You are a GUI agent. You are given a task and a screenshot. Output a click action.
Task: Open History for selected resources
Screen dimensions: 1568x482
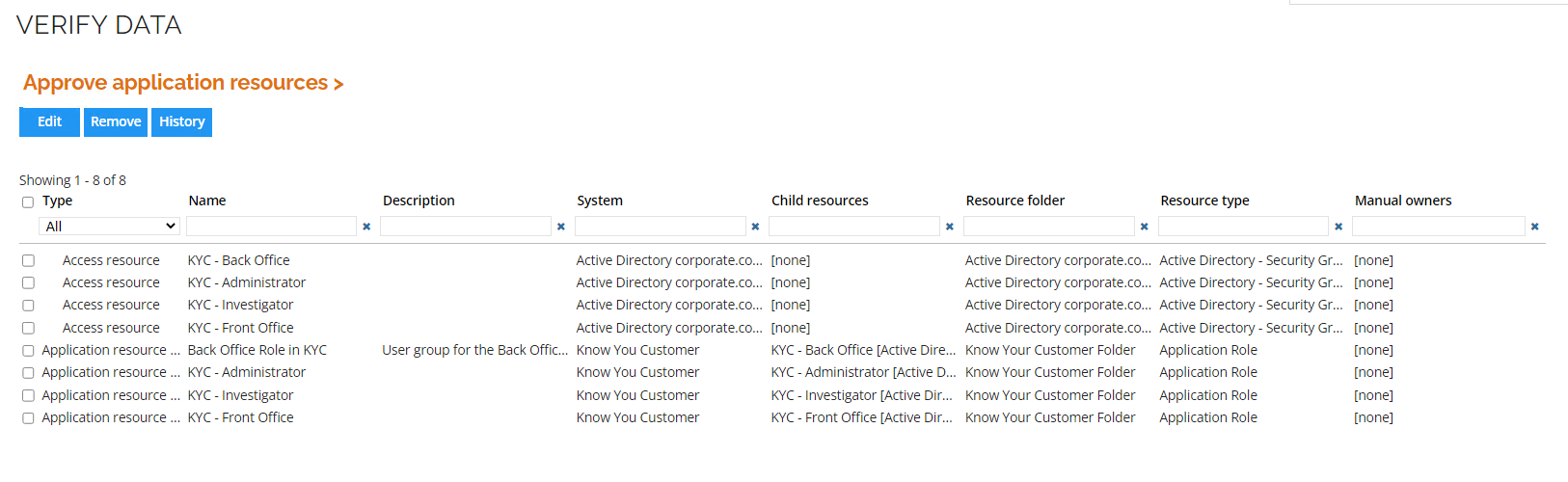181,121
